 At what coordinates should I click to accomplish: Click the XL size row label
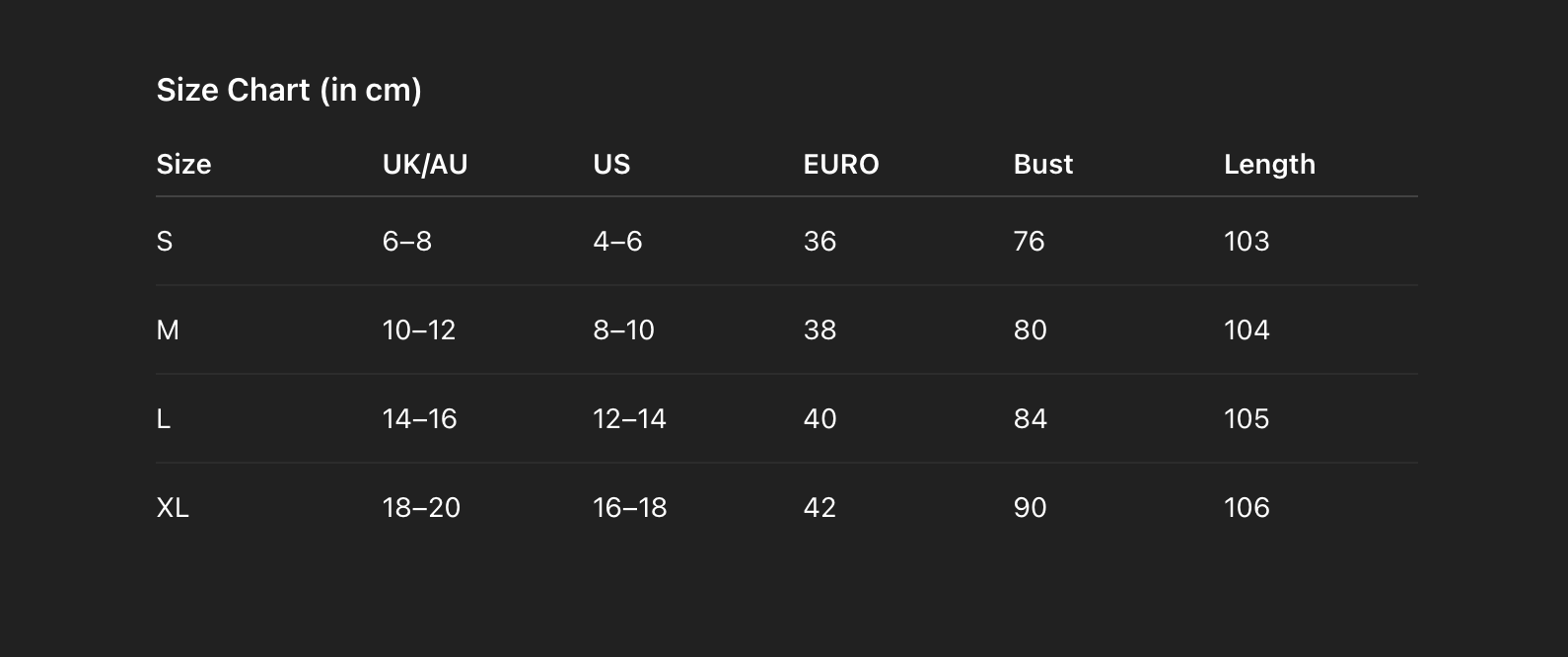coord(173,507)
